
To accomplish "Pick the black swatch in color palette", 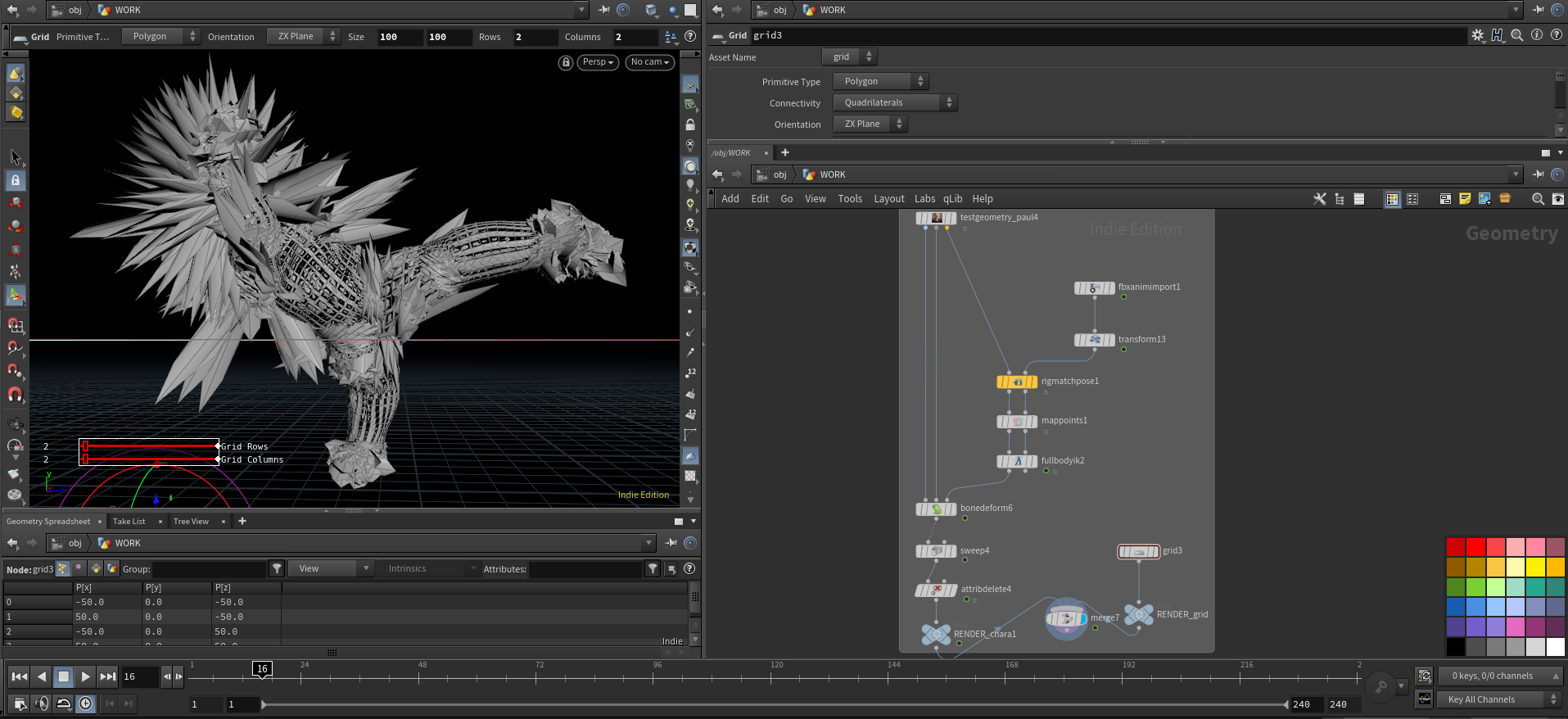I will pos(1456,647).
